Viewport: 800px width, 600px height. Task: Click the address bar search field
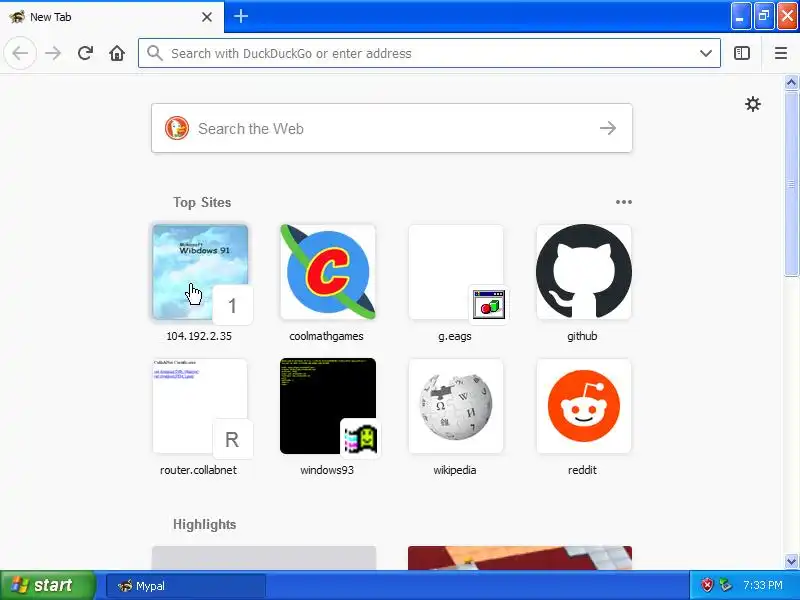(x=429, y=53)
